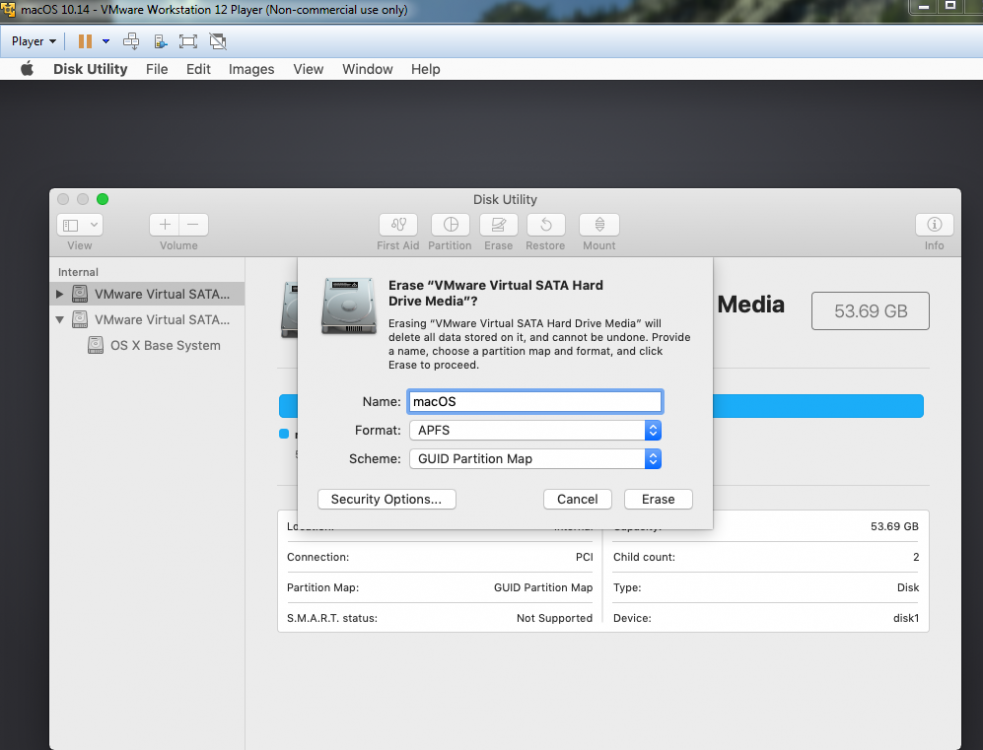
Task: Click the Security Options button
Action: 387,499
